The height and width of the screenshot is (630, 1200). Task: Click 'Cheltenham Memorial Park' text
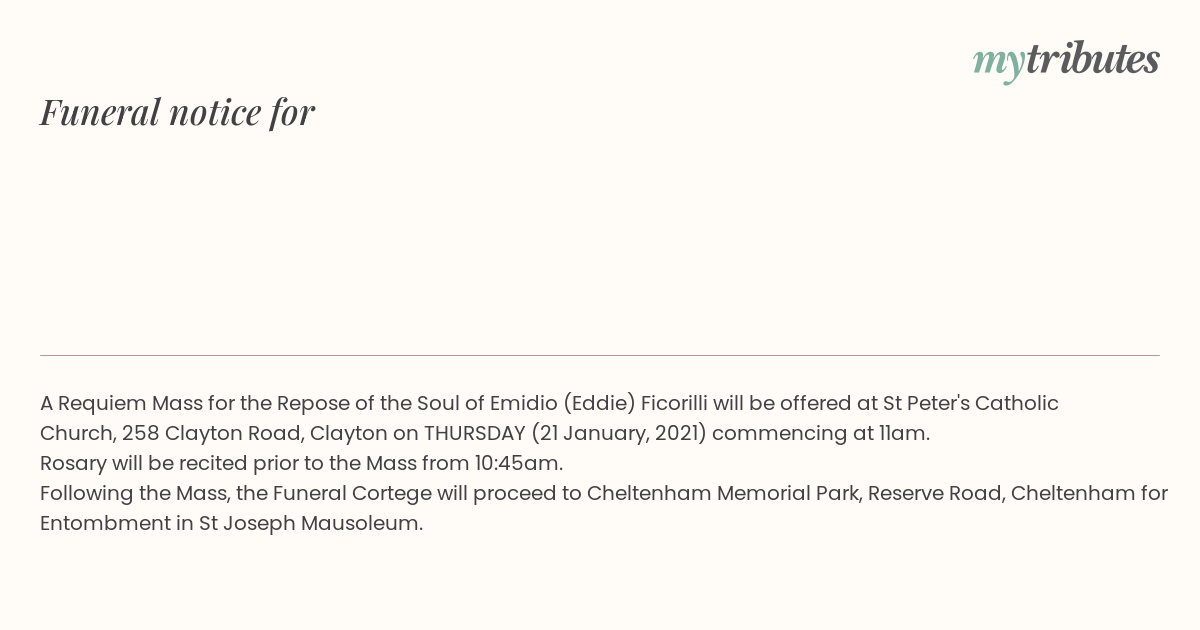click(x=724, y=494)
